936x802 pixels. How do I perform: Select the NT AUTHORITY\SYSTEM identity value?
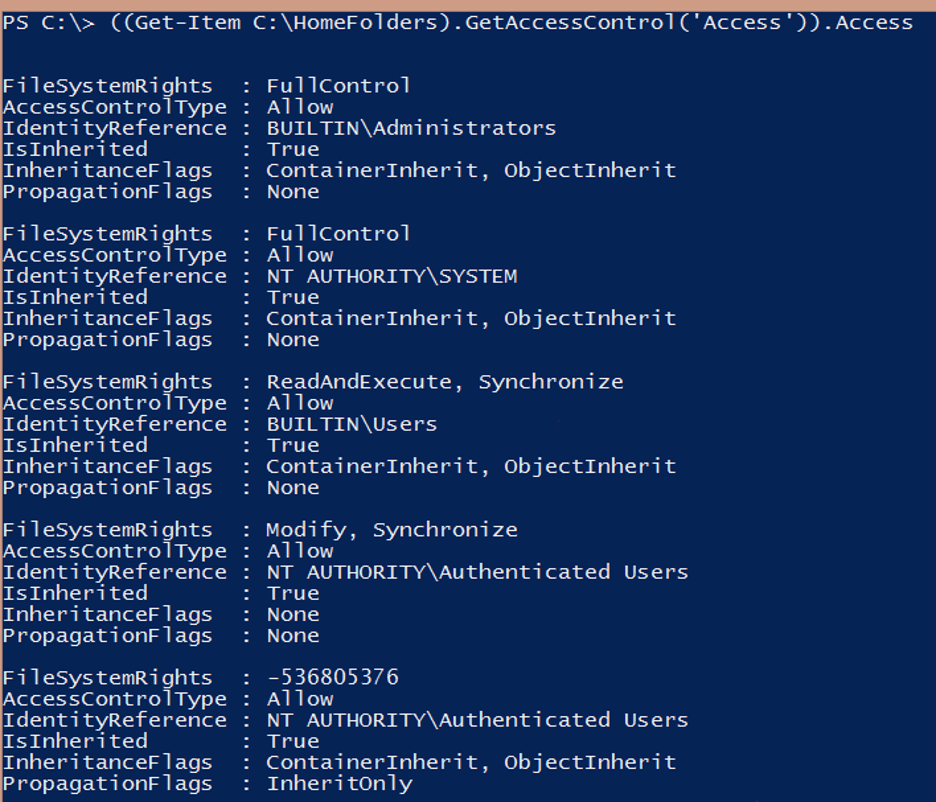pyautogui.click(x=391, y=276)
